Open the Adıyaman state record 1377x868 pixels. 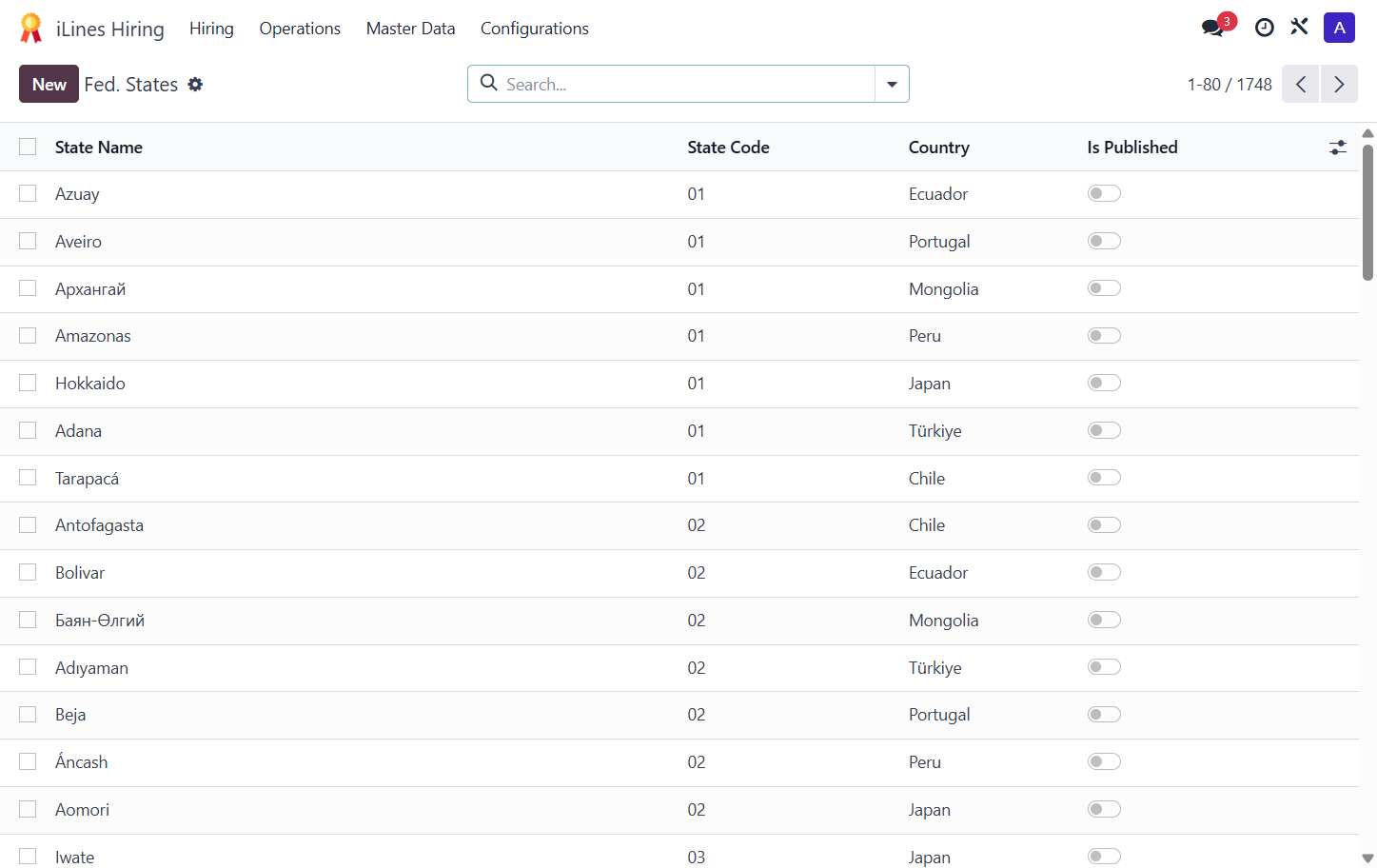pos(91,668)
